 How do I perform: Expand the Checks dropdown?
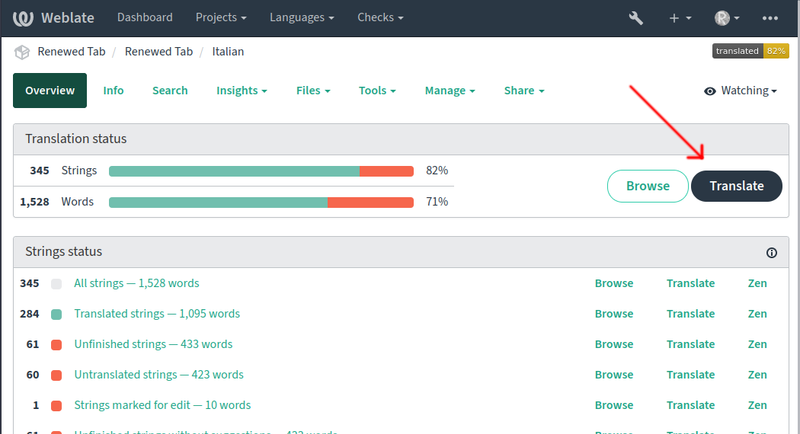pyautogui.click(x=380, y=17)
